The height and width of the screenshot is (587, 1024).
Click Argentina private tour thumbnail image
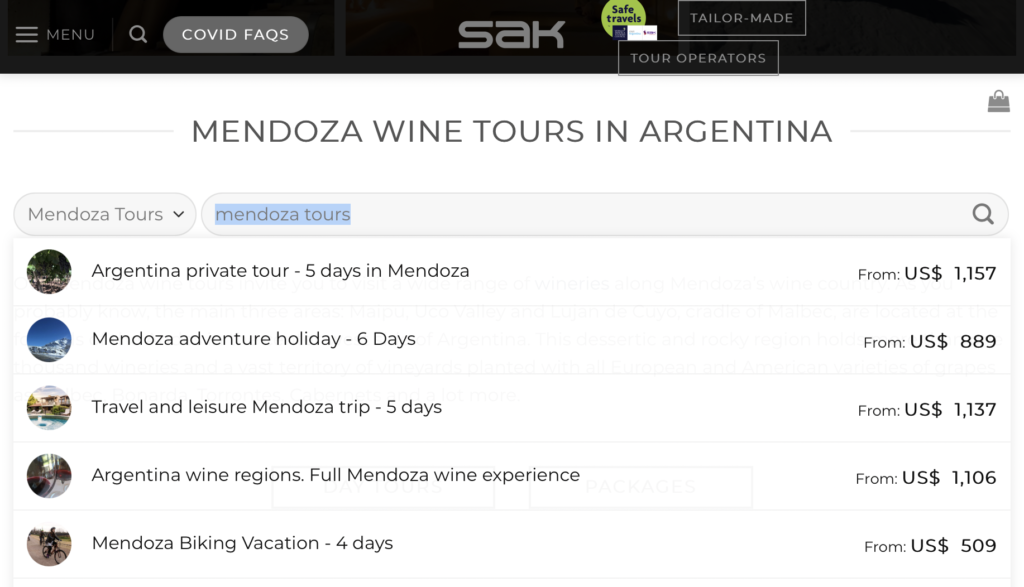(x=49, y=272)
